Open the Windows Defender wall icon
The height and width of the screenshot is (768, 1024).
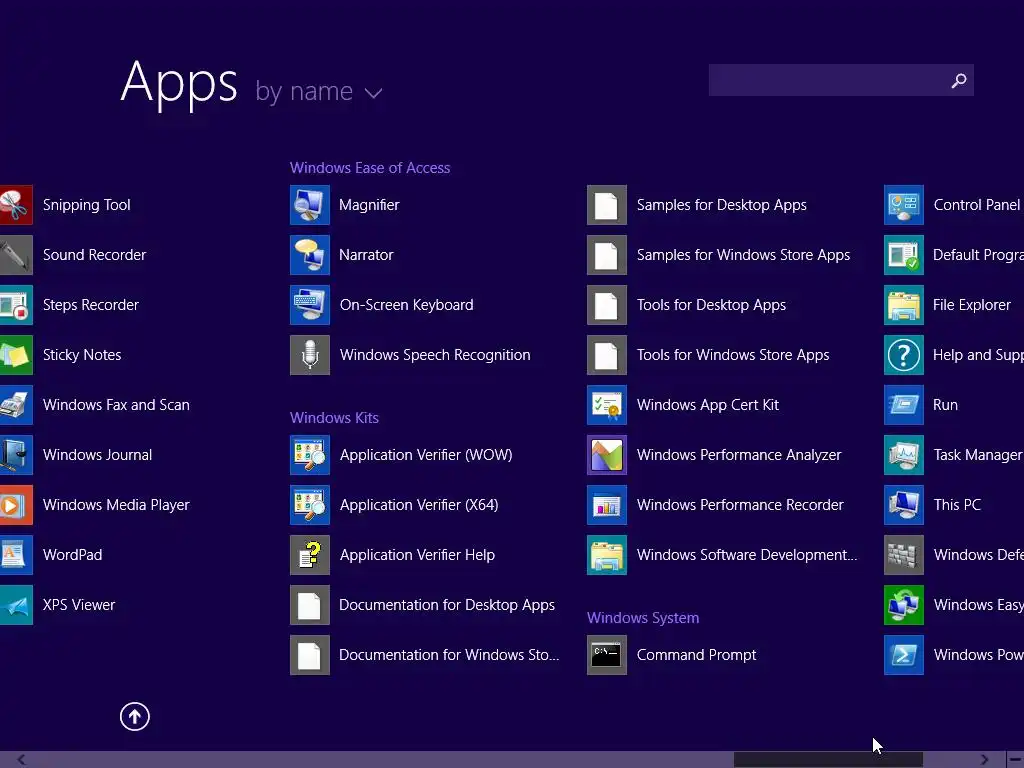[x=904, y=555]
